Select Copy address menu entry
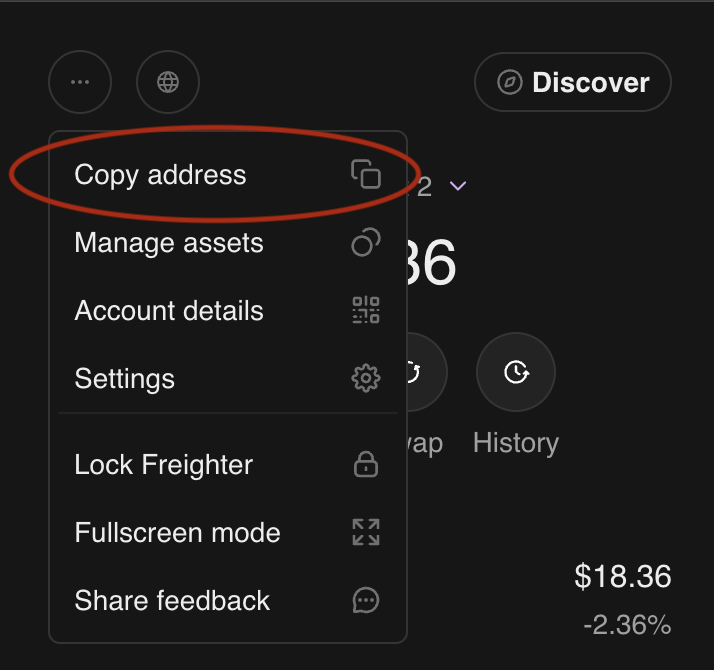 tap(160, 175)
